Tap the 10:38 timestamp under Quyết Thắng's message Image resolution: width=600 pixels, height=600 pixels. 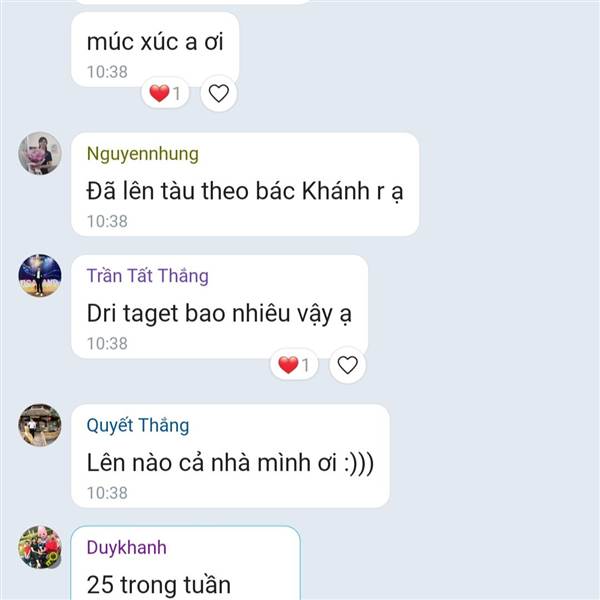click(x=107, y=493)
